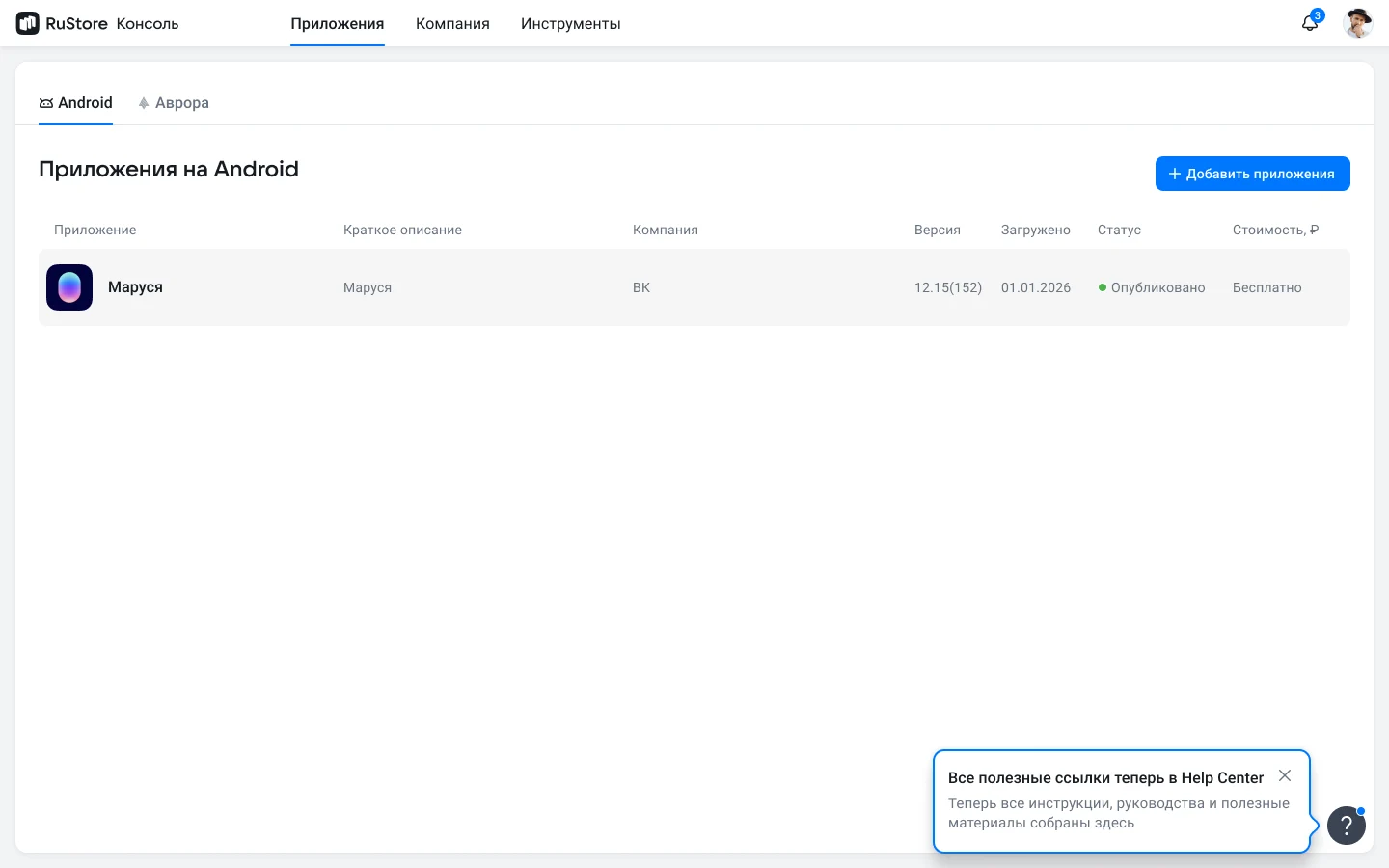Image resolution: width=1389 pixels, height=868 pixels.
Task: Click the version 12.15(152) cell
Action: pyautogui.click(x=948, y=287)
